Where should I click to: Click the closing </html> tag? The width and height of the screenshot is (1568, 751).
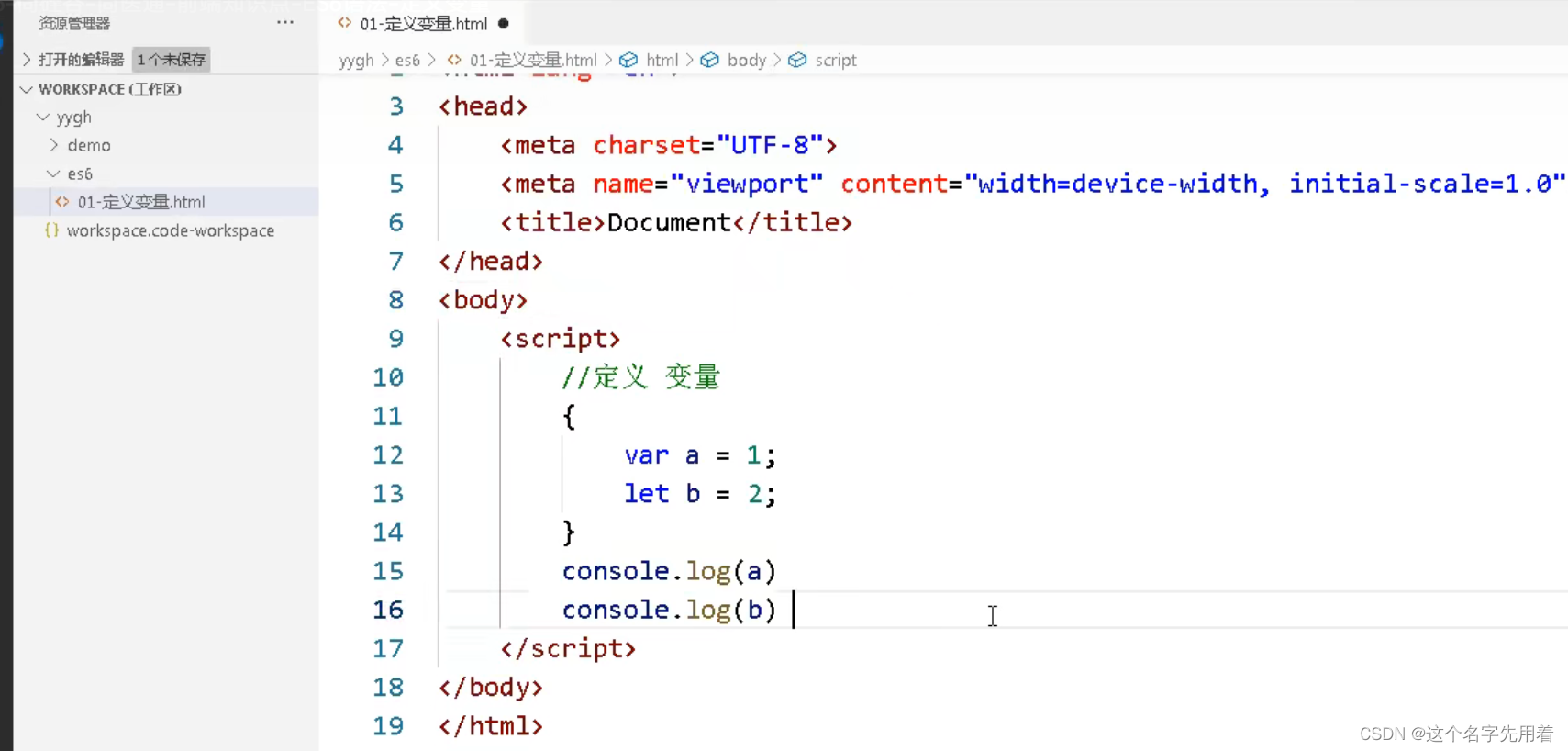[491, 726]
